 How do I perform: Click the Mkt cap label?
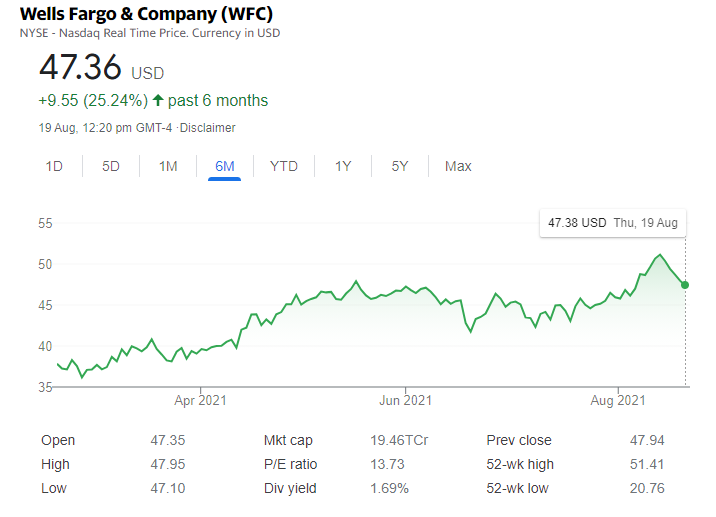pyautogui.click(x=288, y=440)
